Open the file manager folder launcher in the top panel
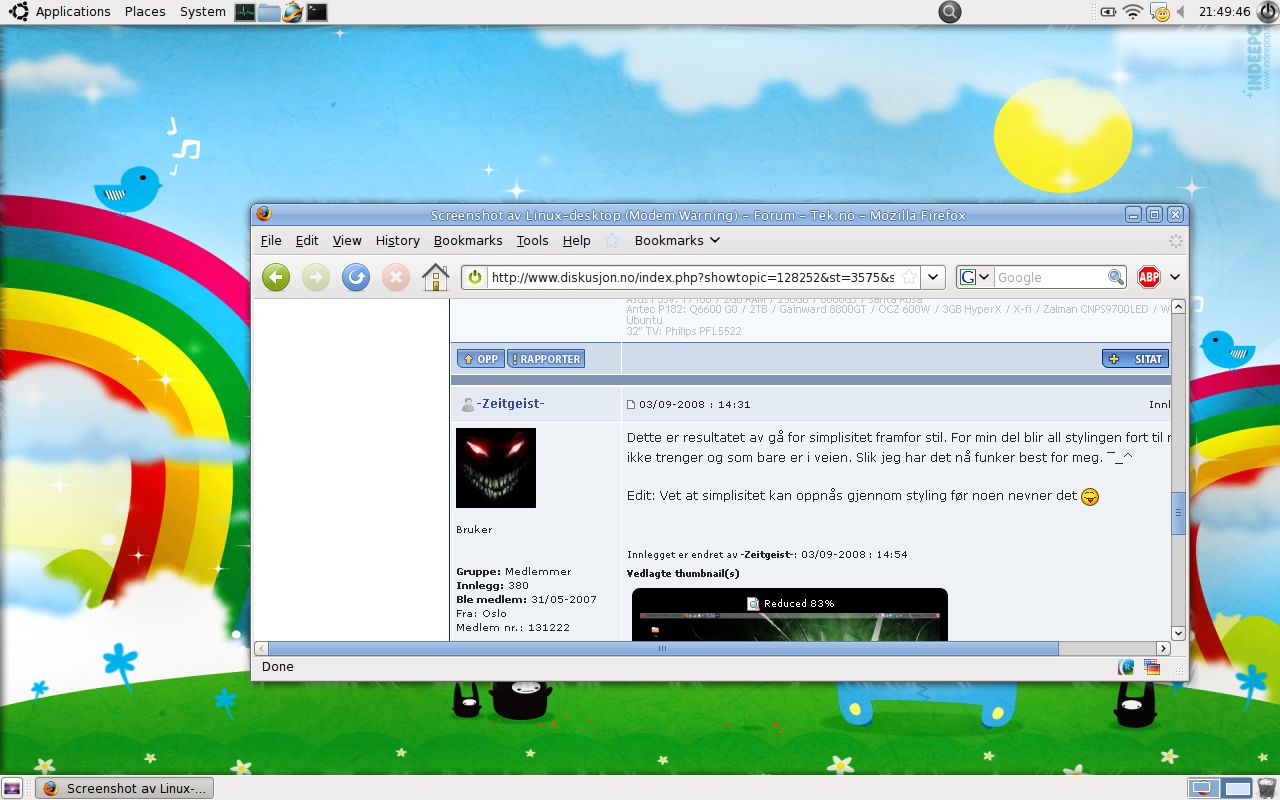The width and height of the screenshot is (1280, 800). [x=268, y=12]
